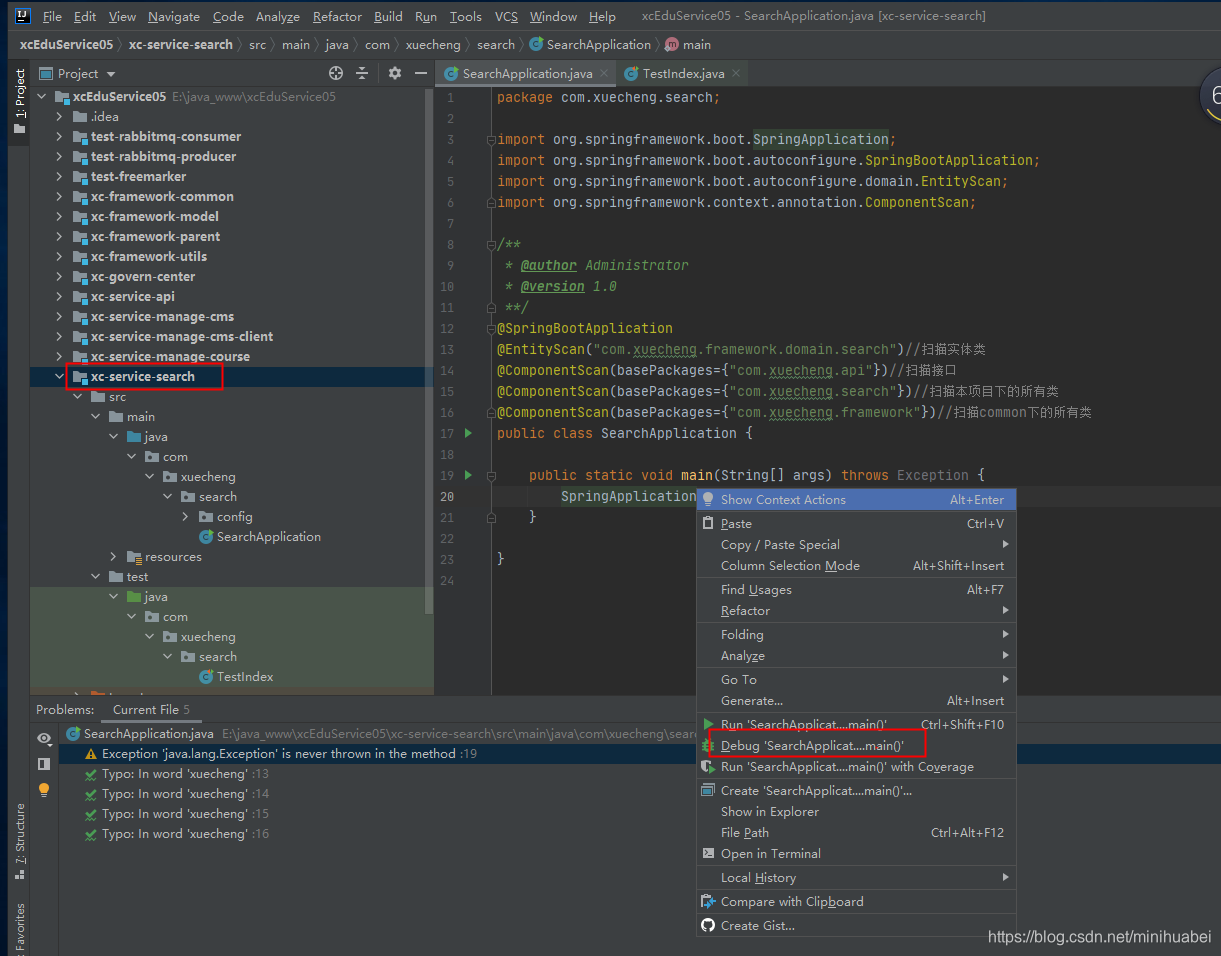Image resolution: width=1221 pixels, height=956 pixels.
Task: Choose Compare with Clipboard
Action: (856, 901)
